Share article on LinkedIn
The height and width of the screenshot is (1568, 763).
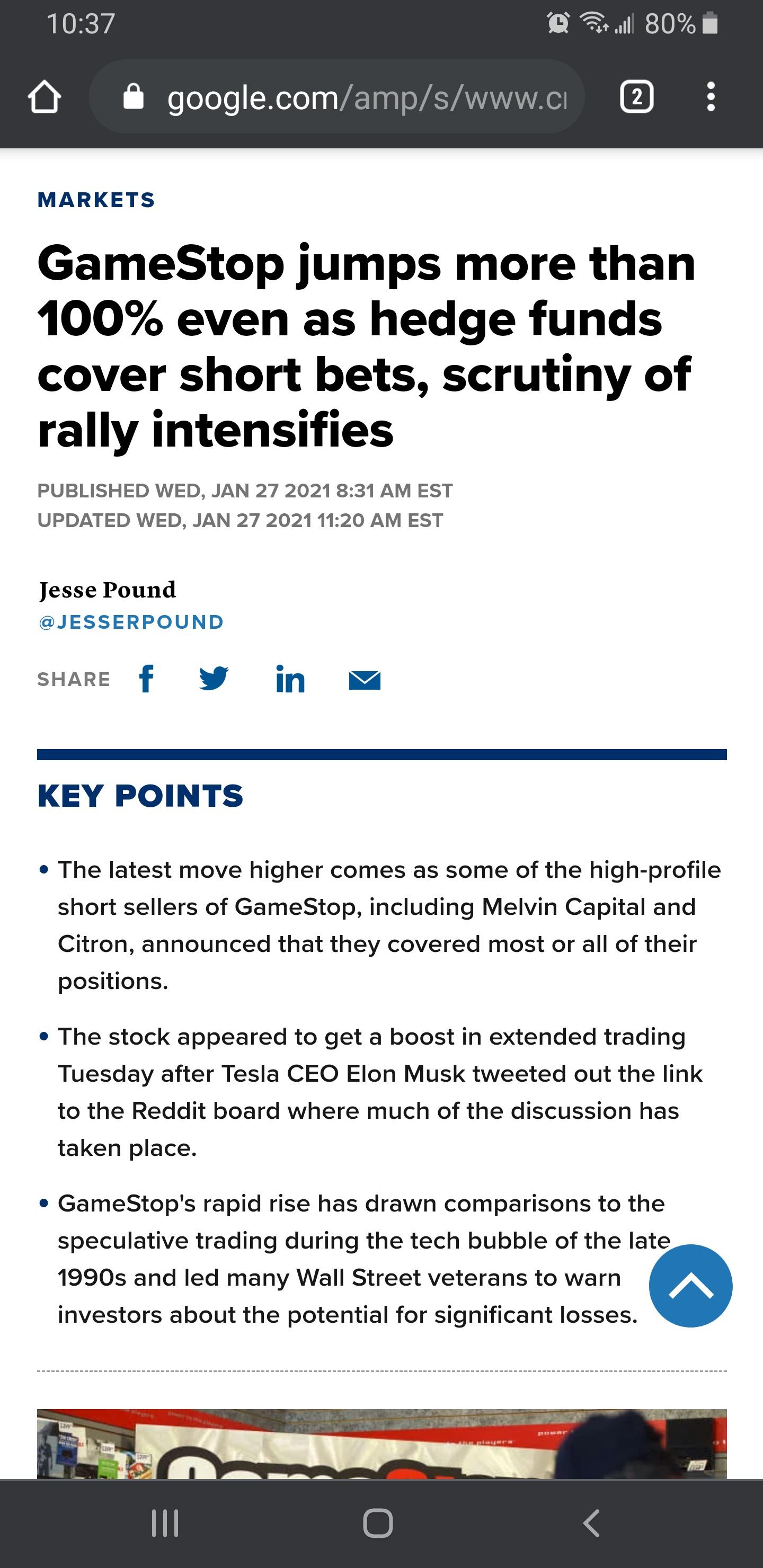click(x=290, y=679)
